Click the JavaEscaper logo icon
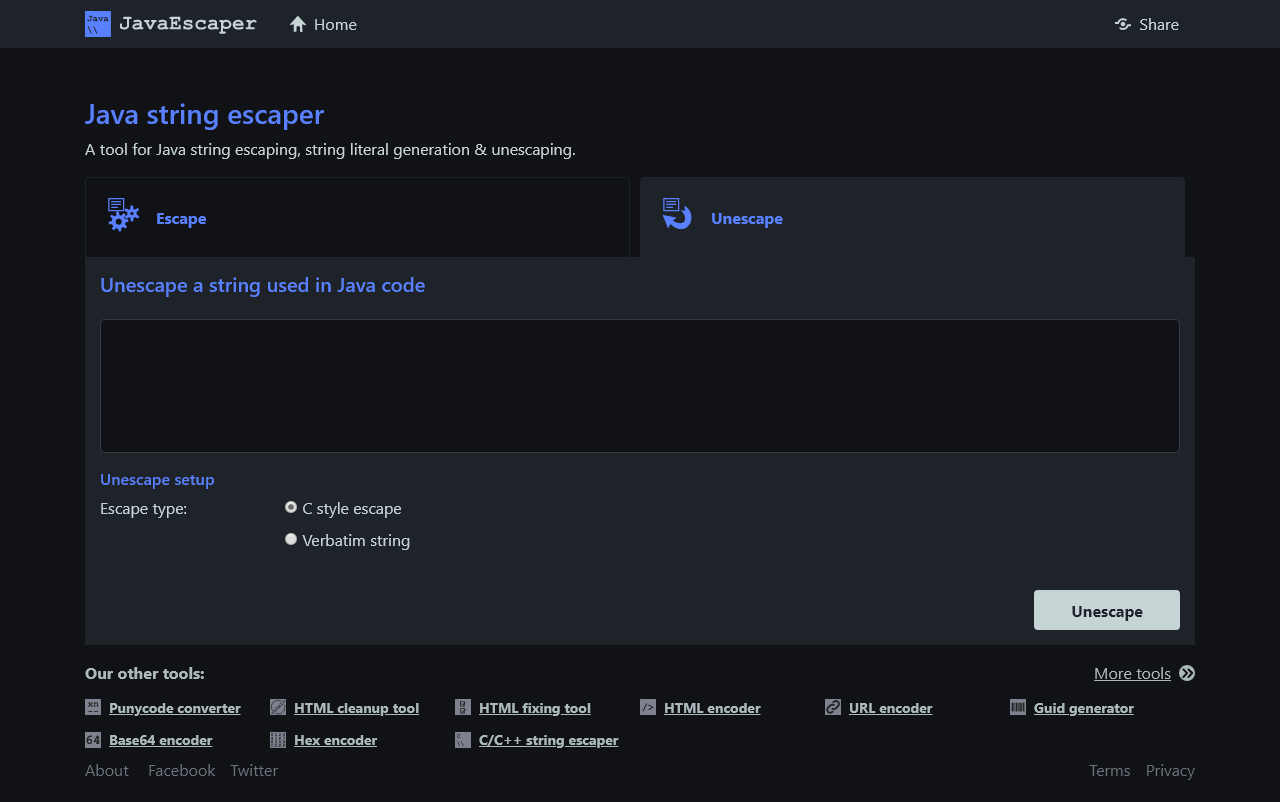Viewport: 1280px width, 802px height. [98, 24]
